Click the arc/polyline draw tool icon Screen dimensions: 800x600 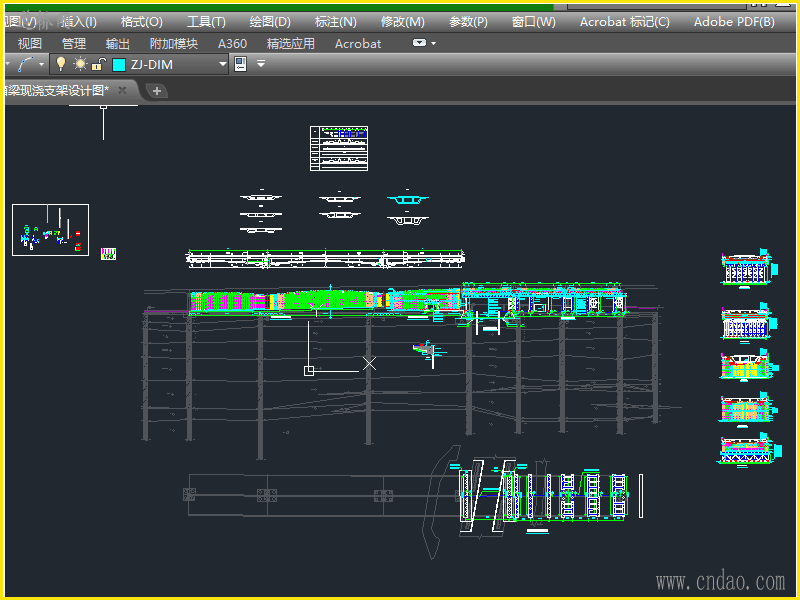(26, 64)
